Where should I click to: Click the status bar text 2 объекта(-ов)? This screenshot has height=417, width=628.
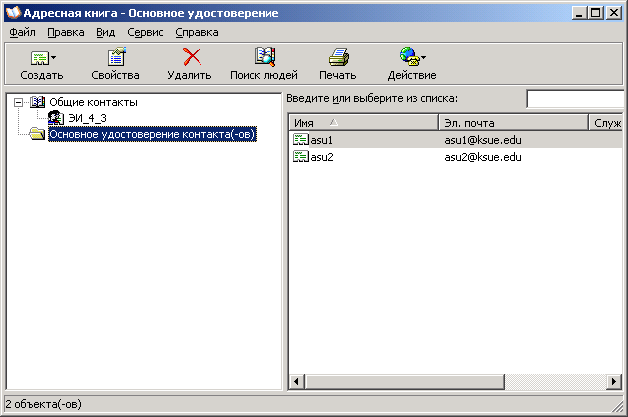pyautogui.click(x=43, y=404)
